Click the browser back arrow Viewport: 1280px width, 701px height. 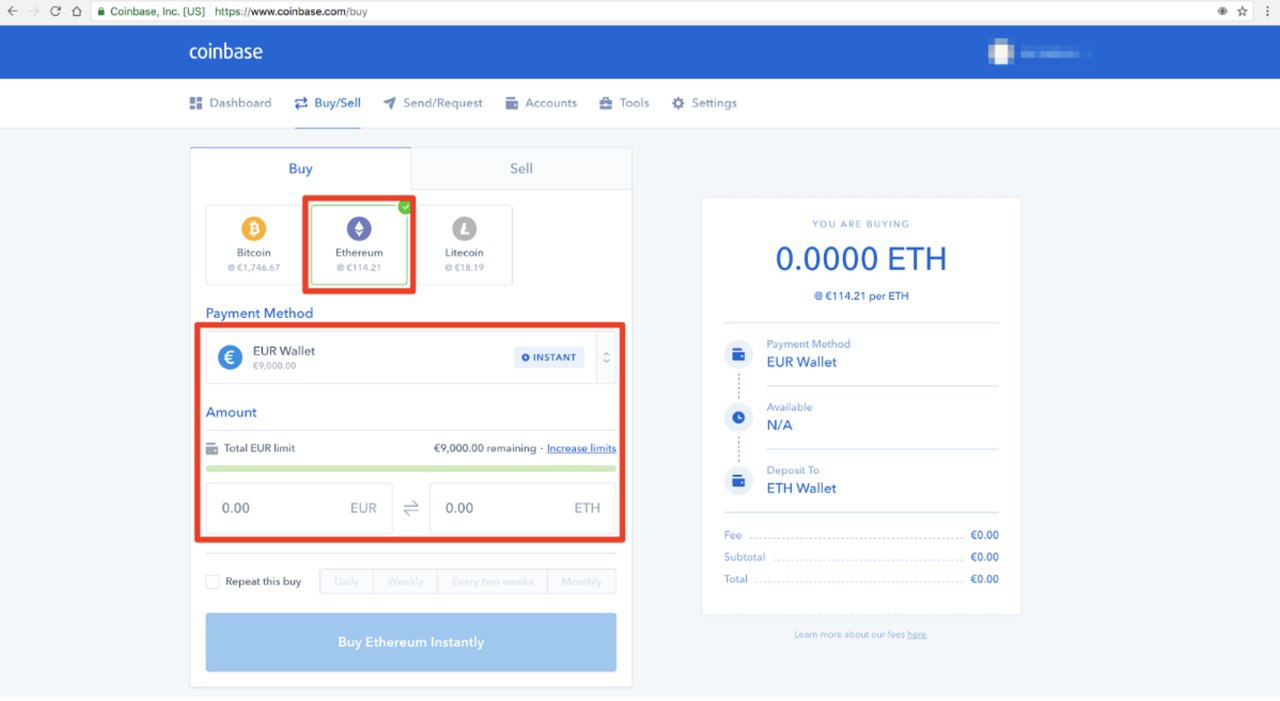point(12,11)
